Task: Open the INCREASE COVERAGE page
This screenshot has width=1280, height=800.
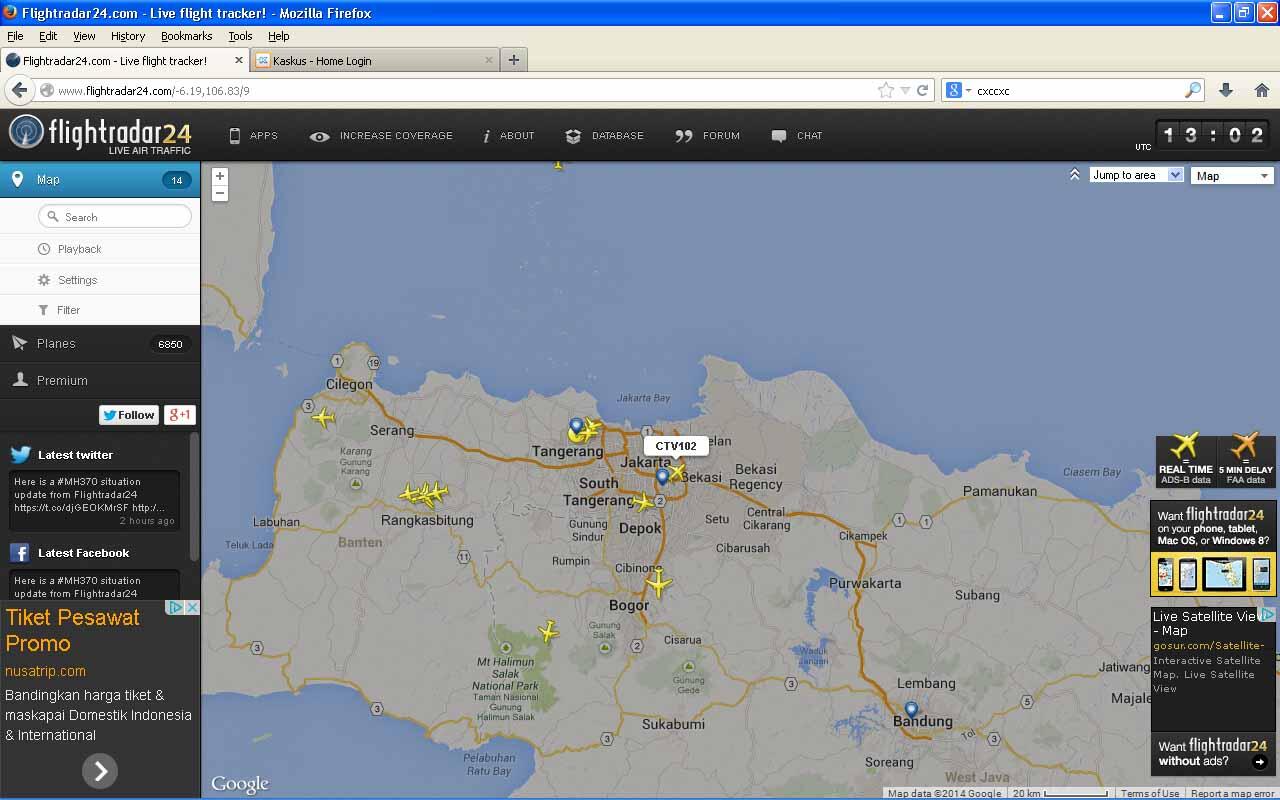Action: pyautogui.click(x=381, y=136)
